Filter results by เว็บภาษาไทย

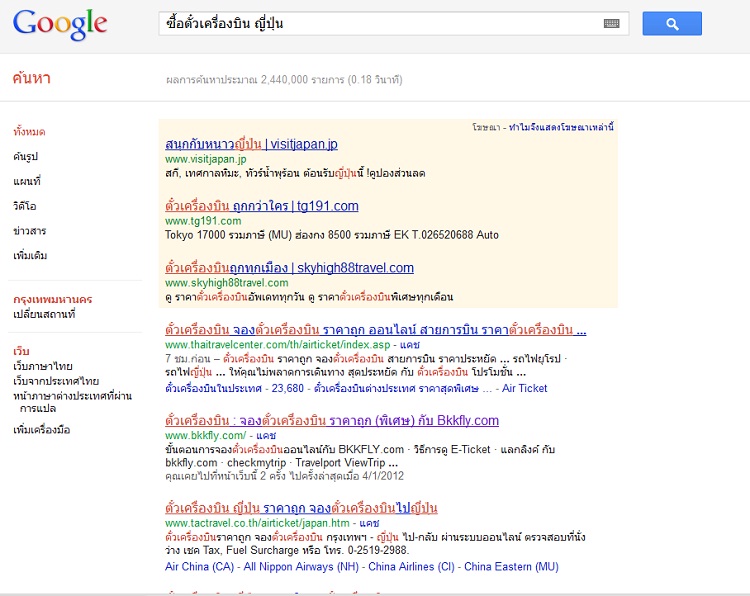[43, 367]
